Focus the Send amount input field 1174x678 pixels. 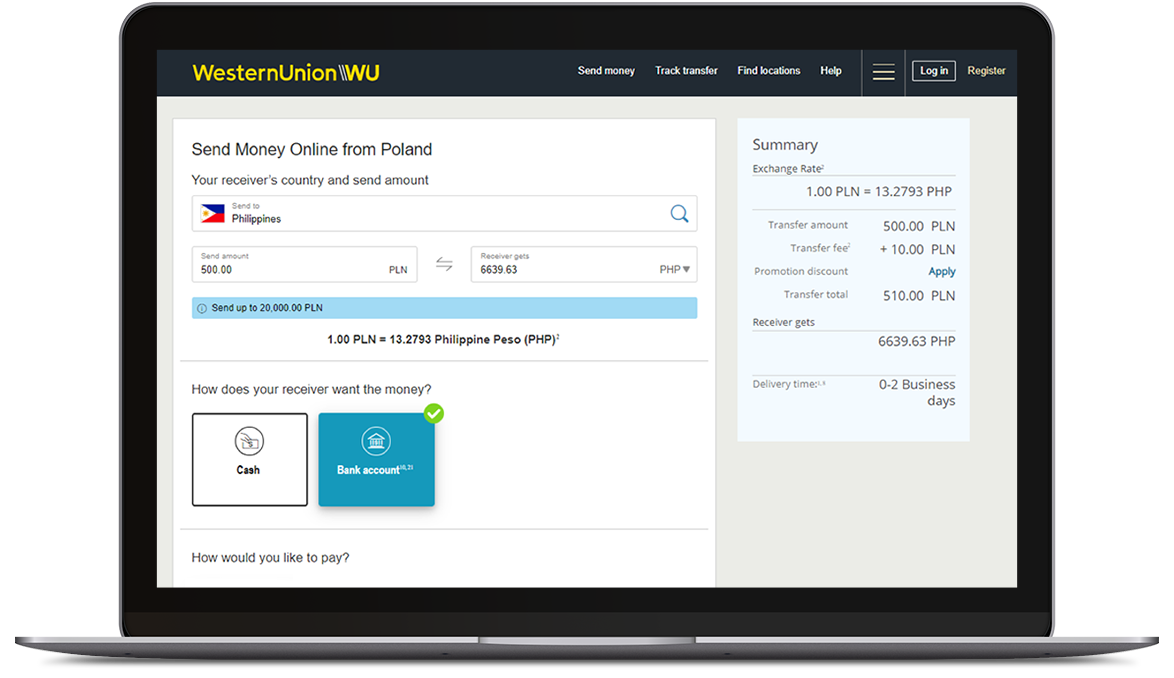[x=290, y=269]
